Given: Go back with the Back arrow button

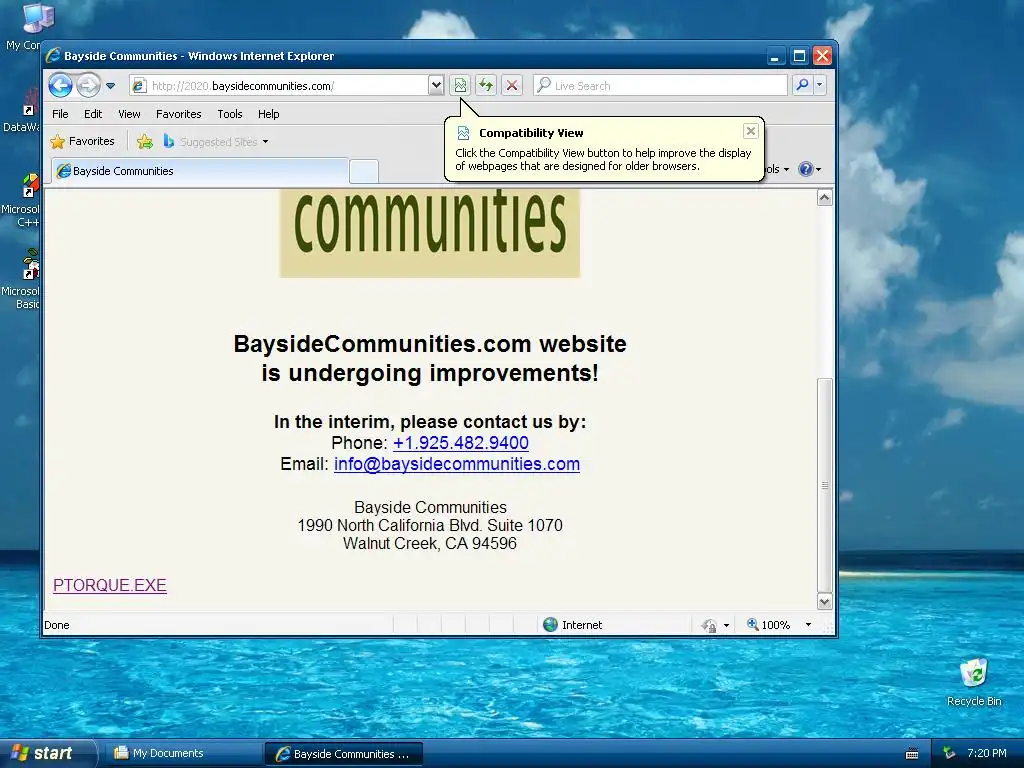Looking at the screenshot, I should (60, 86).
